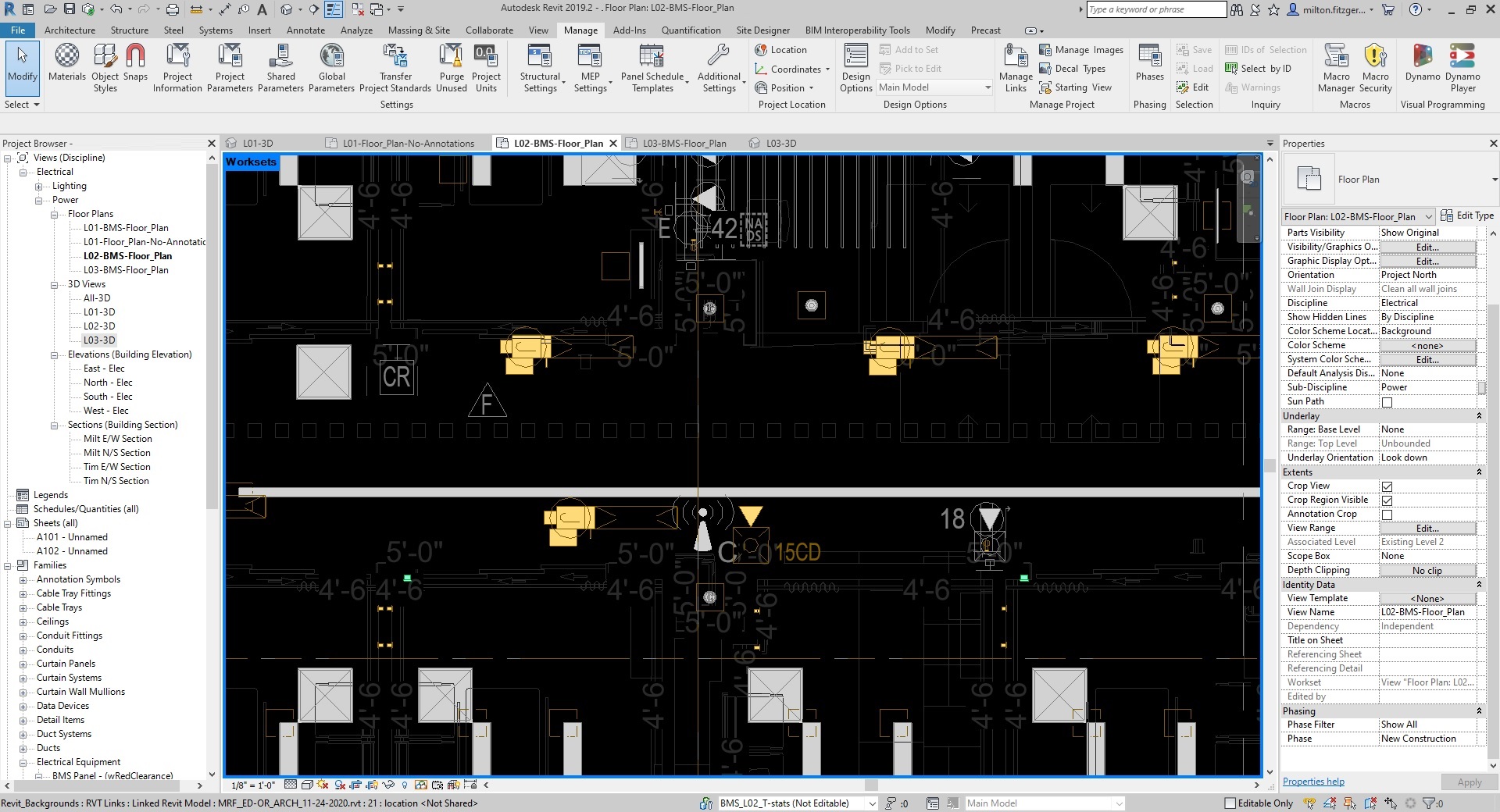Open the File menu

18,30
